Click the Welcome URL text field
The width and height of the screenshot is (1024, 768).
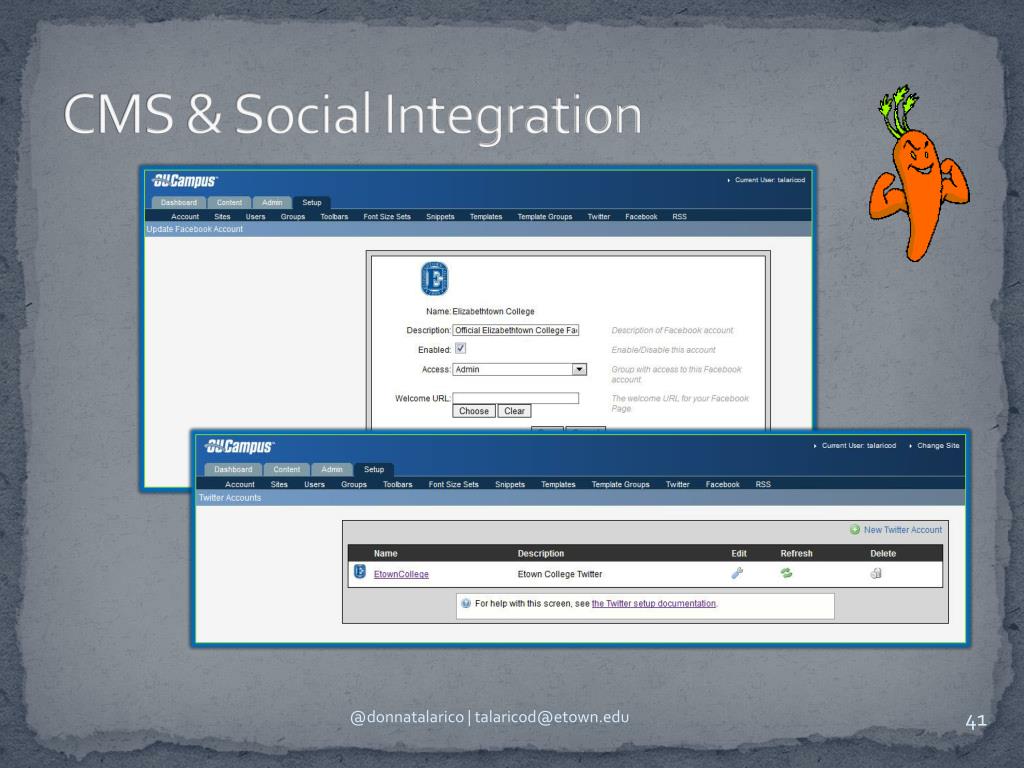(x=516, y=398)
